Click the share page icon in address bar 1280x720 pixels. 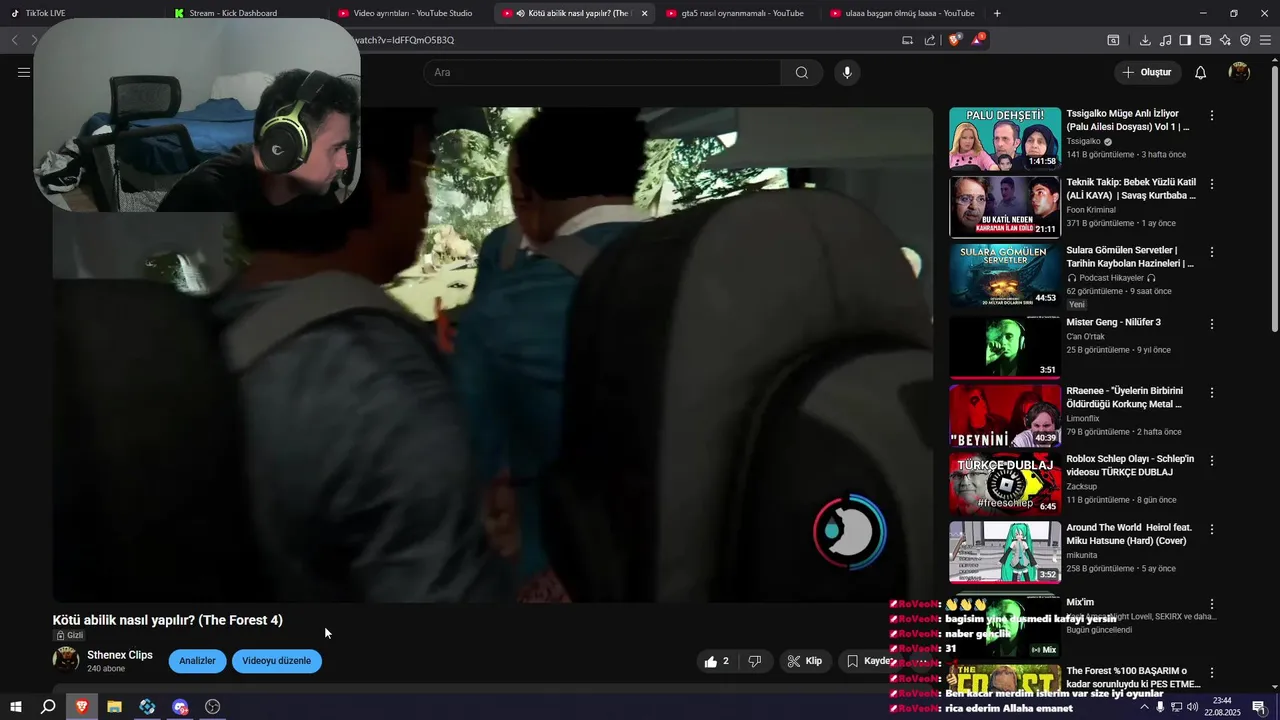[x=930, y=40]
